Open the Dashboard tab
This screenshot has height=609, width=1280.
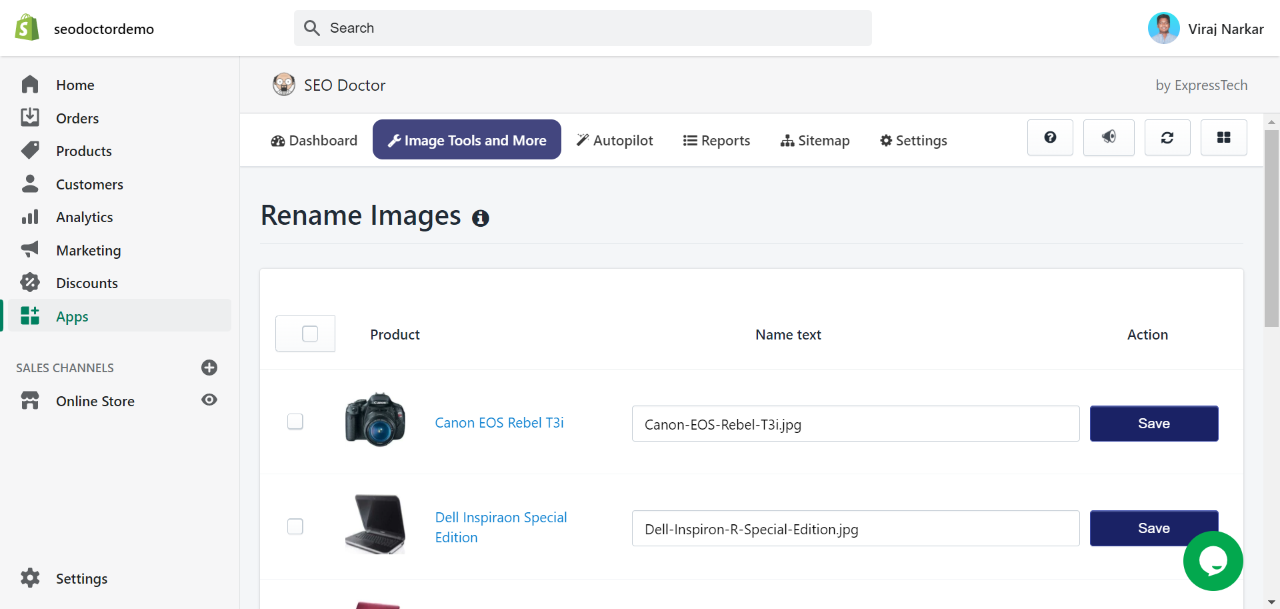click(x=314, y=140)
